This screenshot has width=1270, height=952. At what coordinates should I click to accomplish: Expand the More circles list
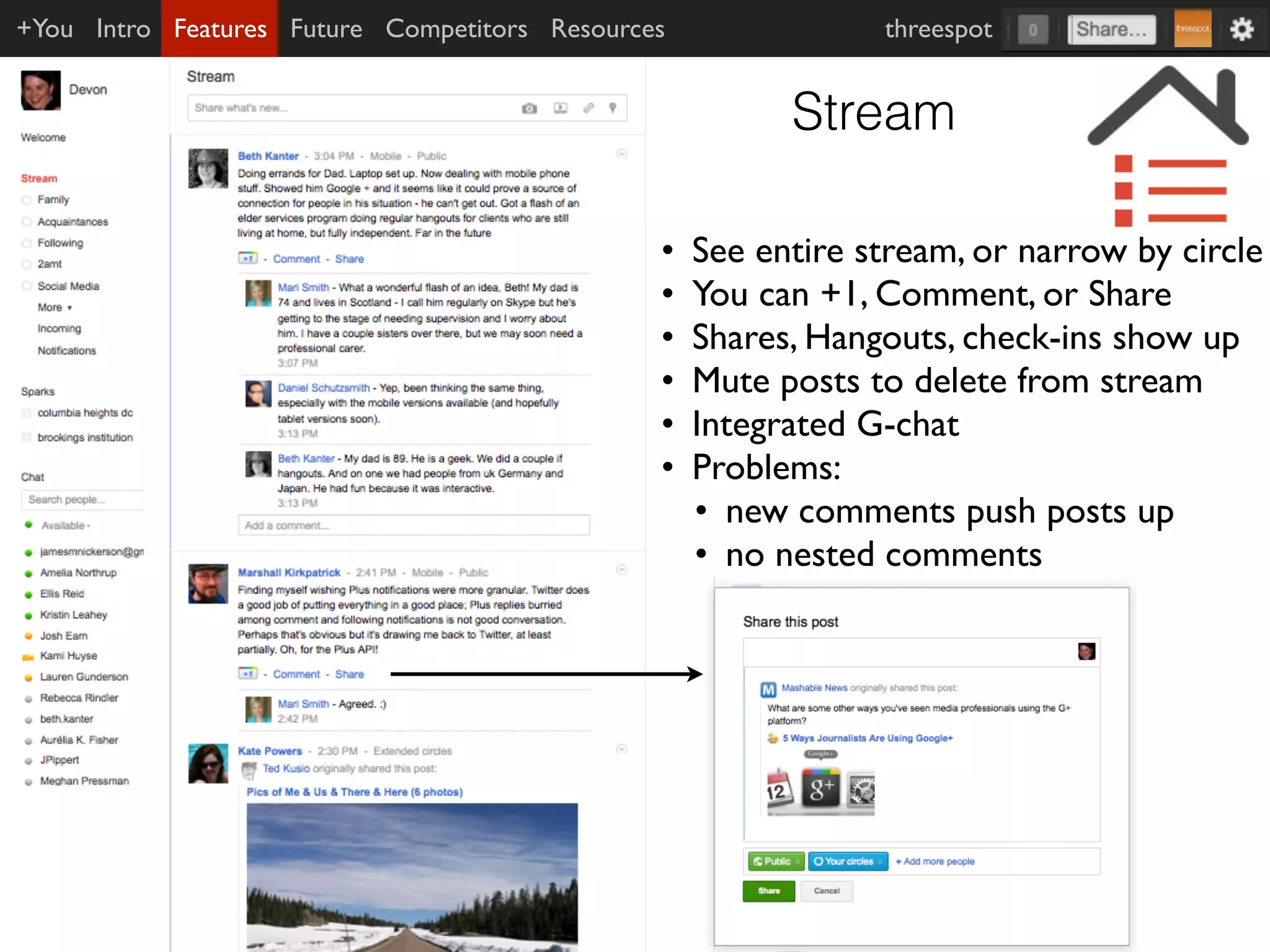click(55, 307)
